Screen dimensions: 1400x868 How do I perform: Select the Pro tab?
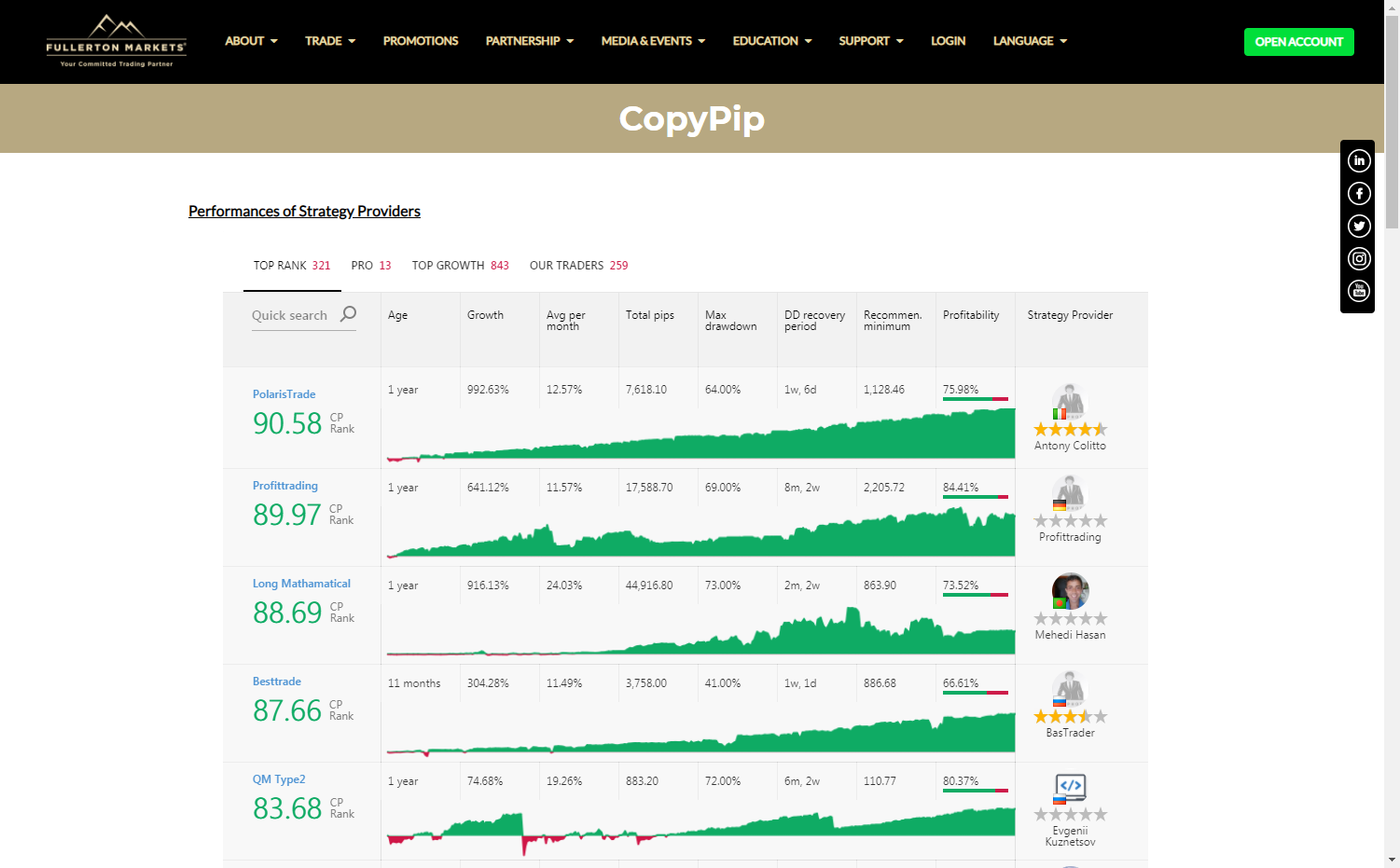pos(371,266)
